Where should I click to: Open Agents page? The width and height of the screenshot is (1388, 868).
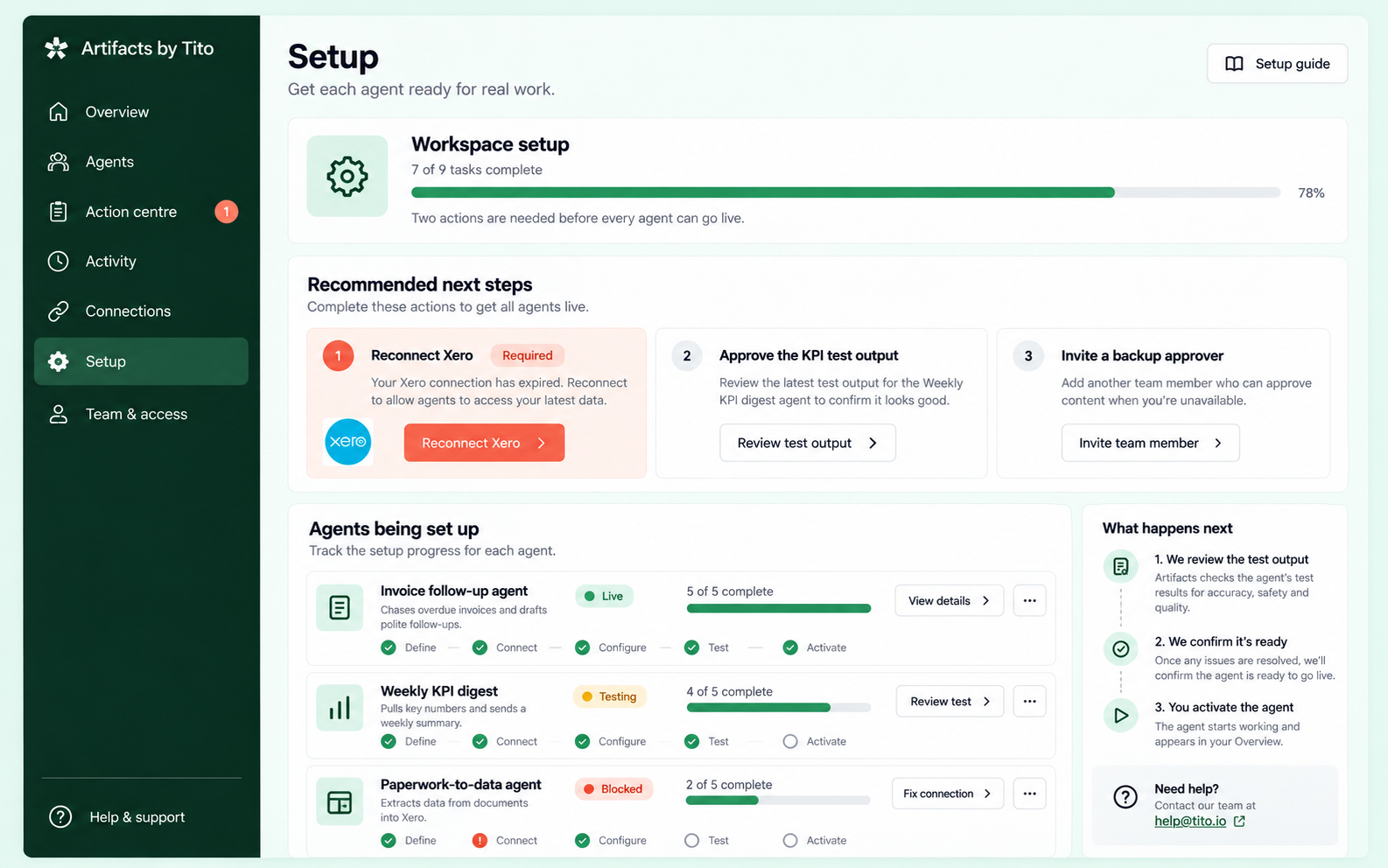pos(141,162)
